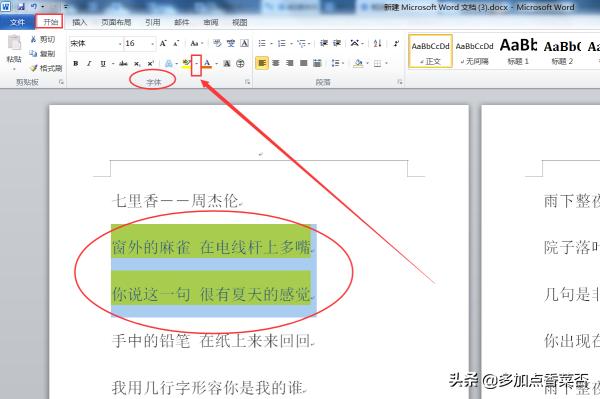This screenshot has height=399, width=600.
Task: Click the paragraph shading paint bucket icon
Action: (358, 63)
